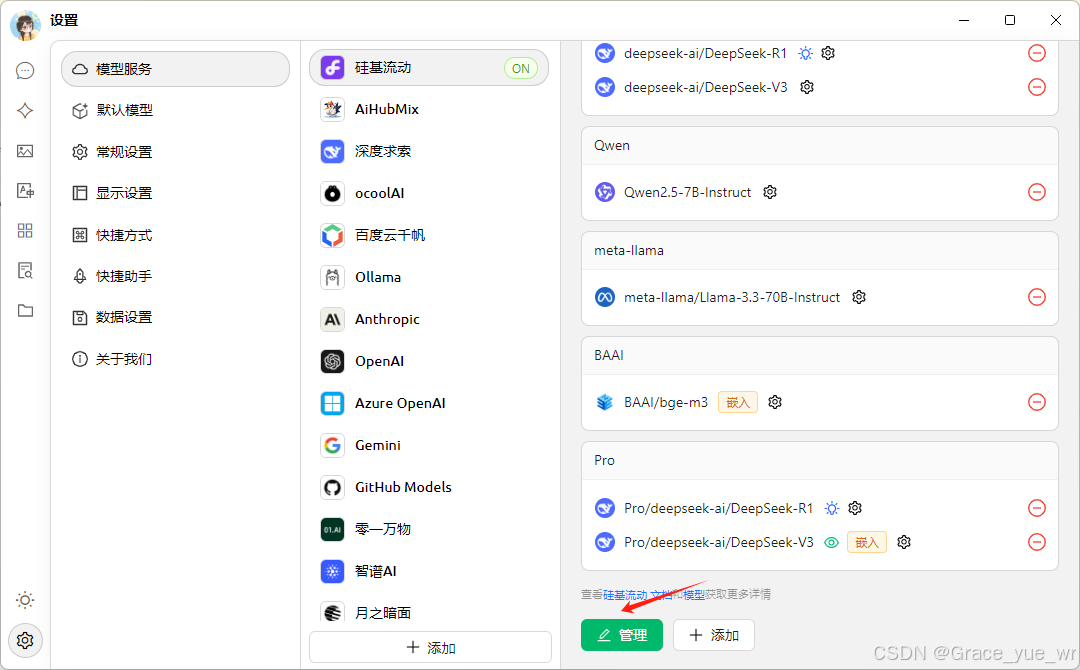
Task: Remove Qwen2.5-7B-Instruct with the minus icon
Action: click(1037, 192)
